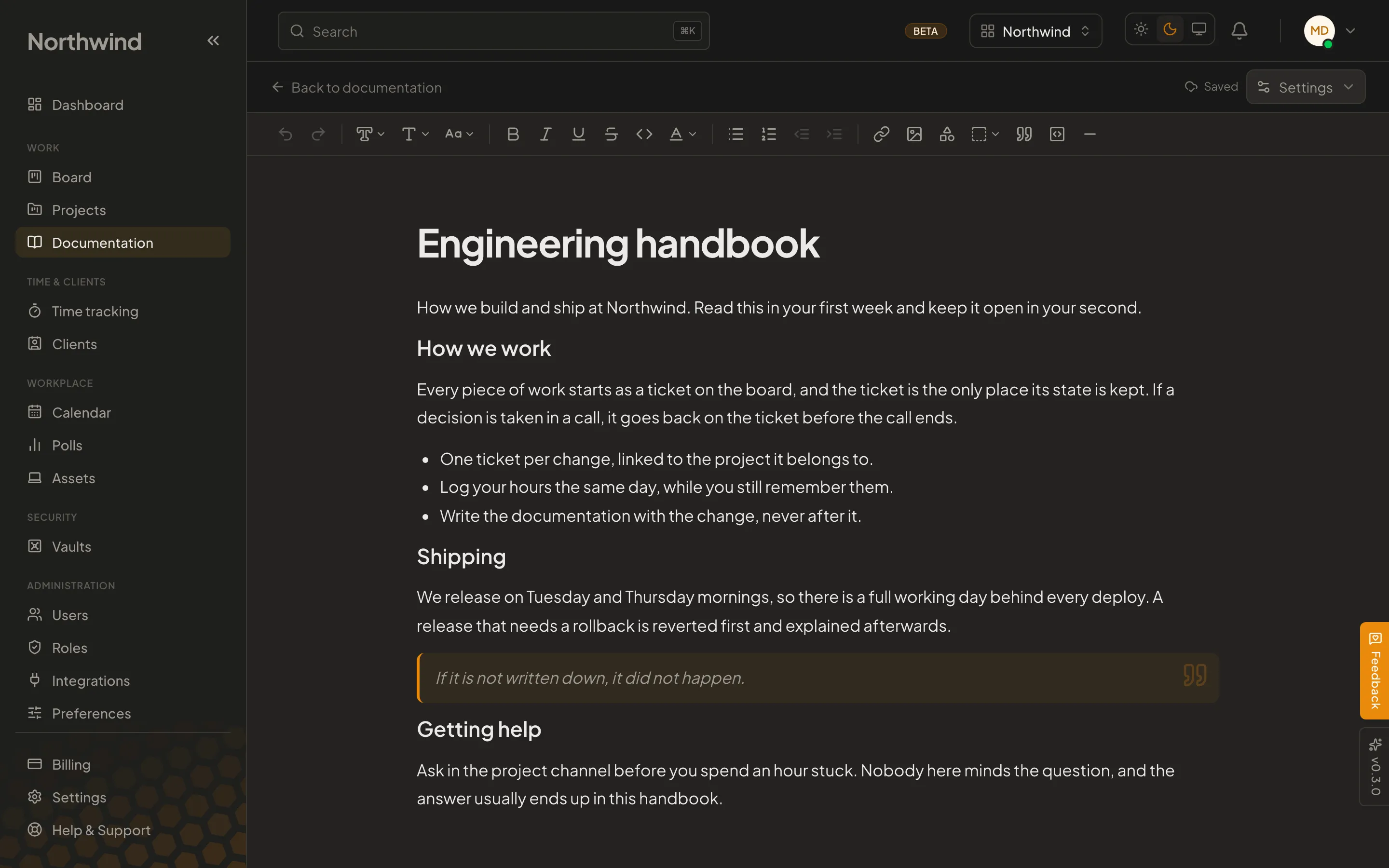The image size is (1389, 868).
Task: Click the Integrations plug icon
Action: [x=34, y=680]
